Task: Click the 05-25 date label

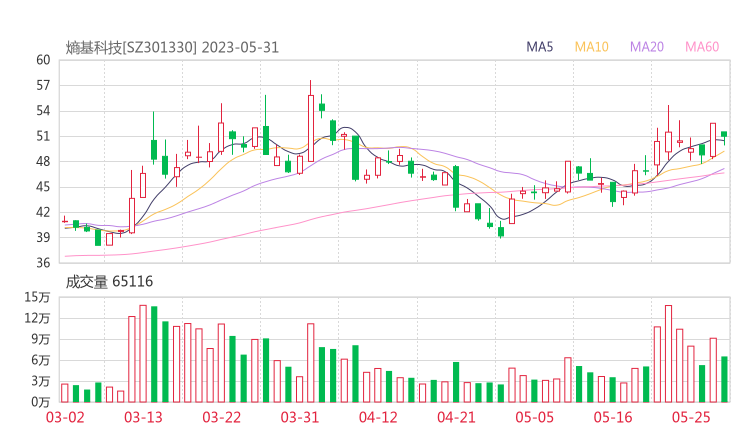Action: pos(691,417)
